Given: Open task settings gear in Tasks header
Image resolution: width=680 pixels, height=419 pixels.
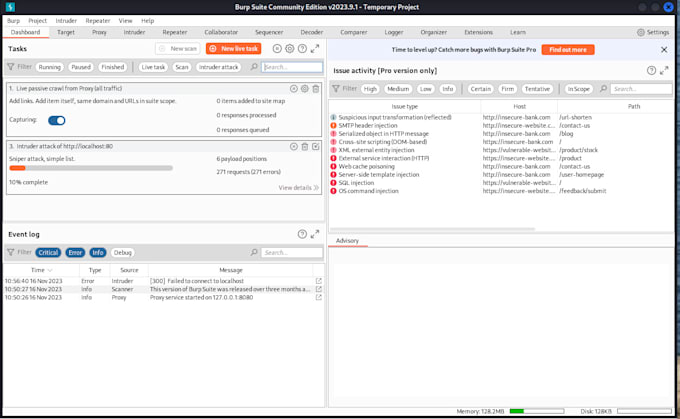Looking at the screenshot, I should tap(290, 49).
